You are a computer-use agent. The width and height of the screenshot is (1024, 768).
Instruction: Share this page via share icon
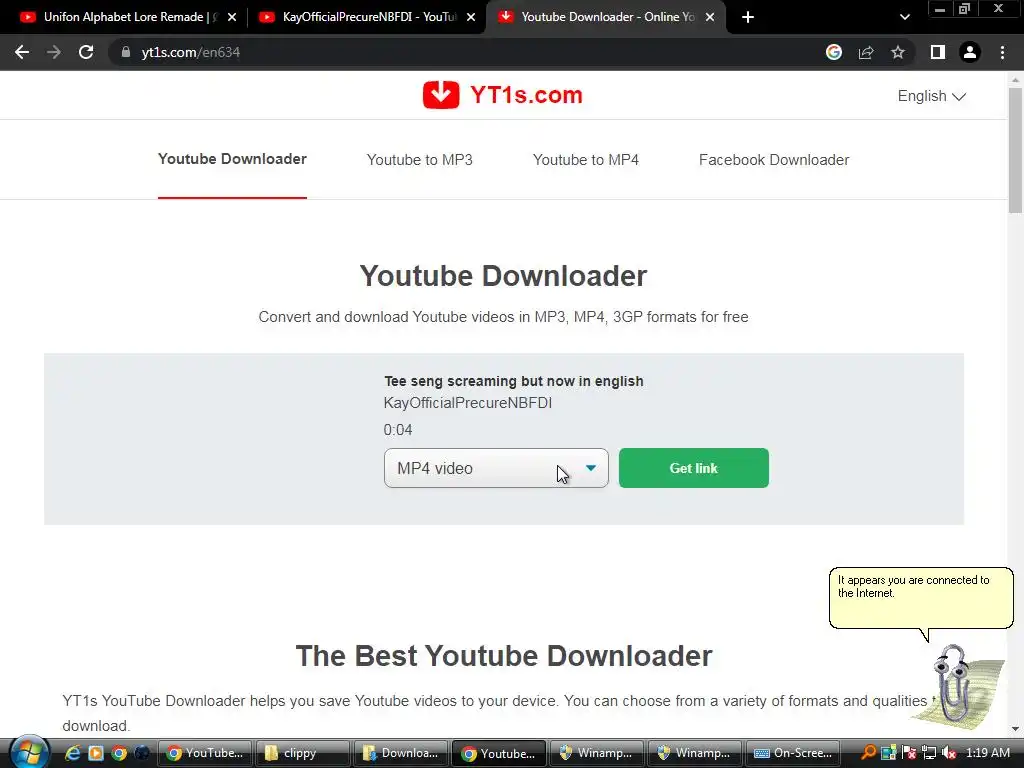pos(866,52)
